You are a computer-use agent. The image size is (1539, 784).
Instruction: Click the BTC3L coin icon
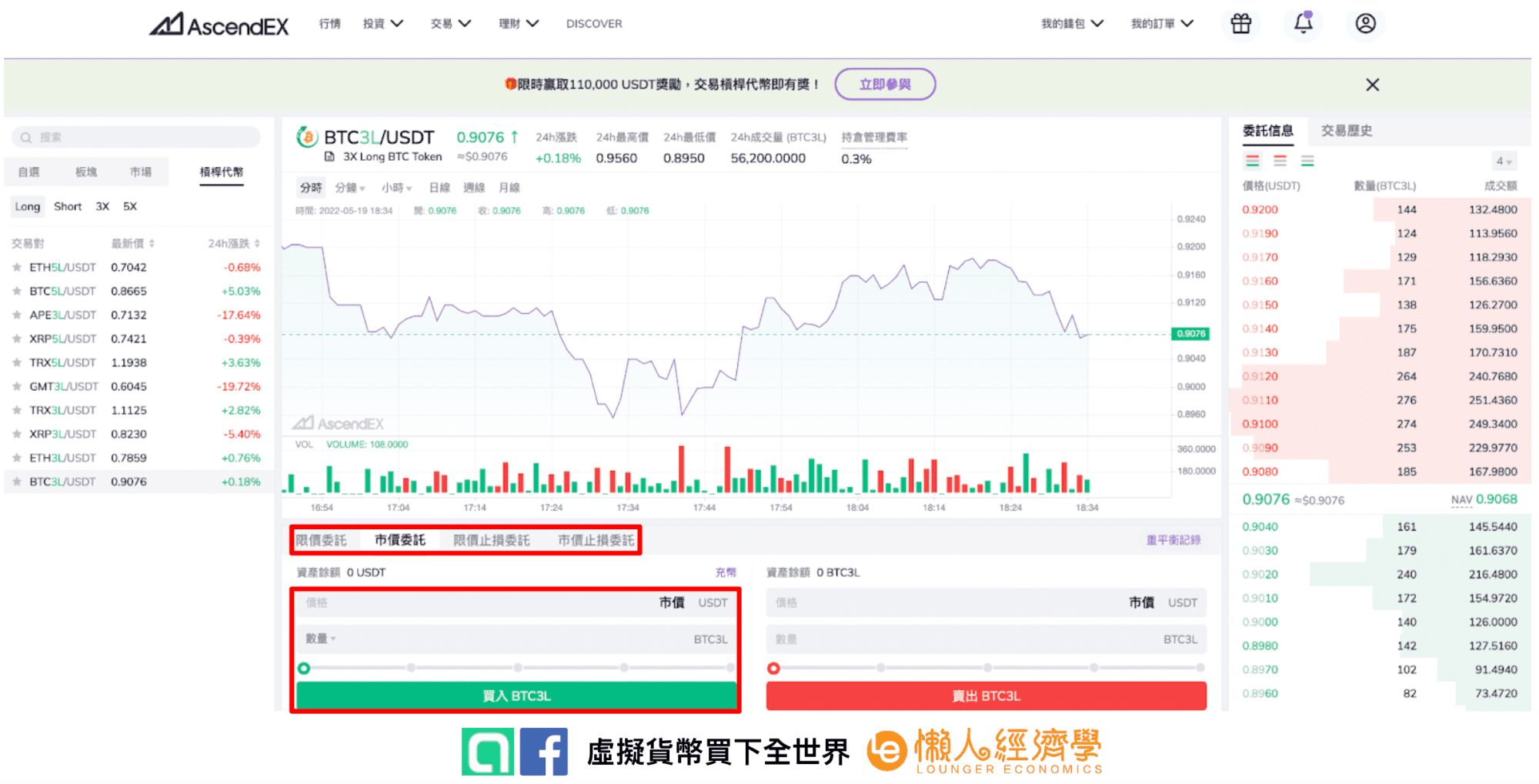307,137
